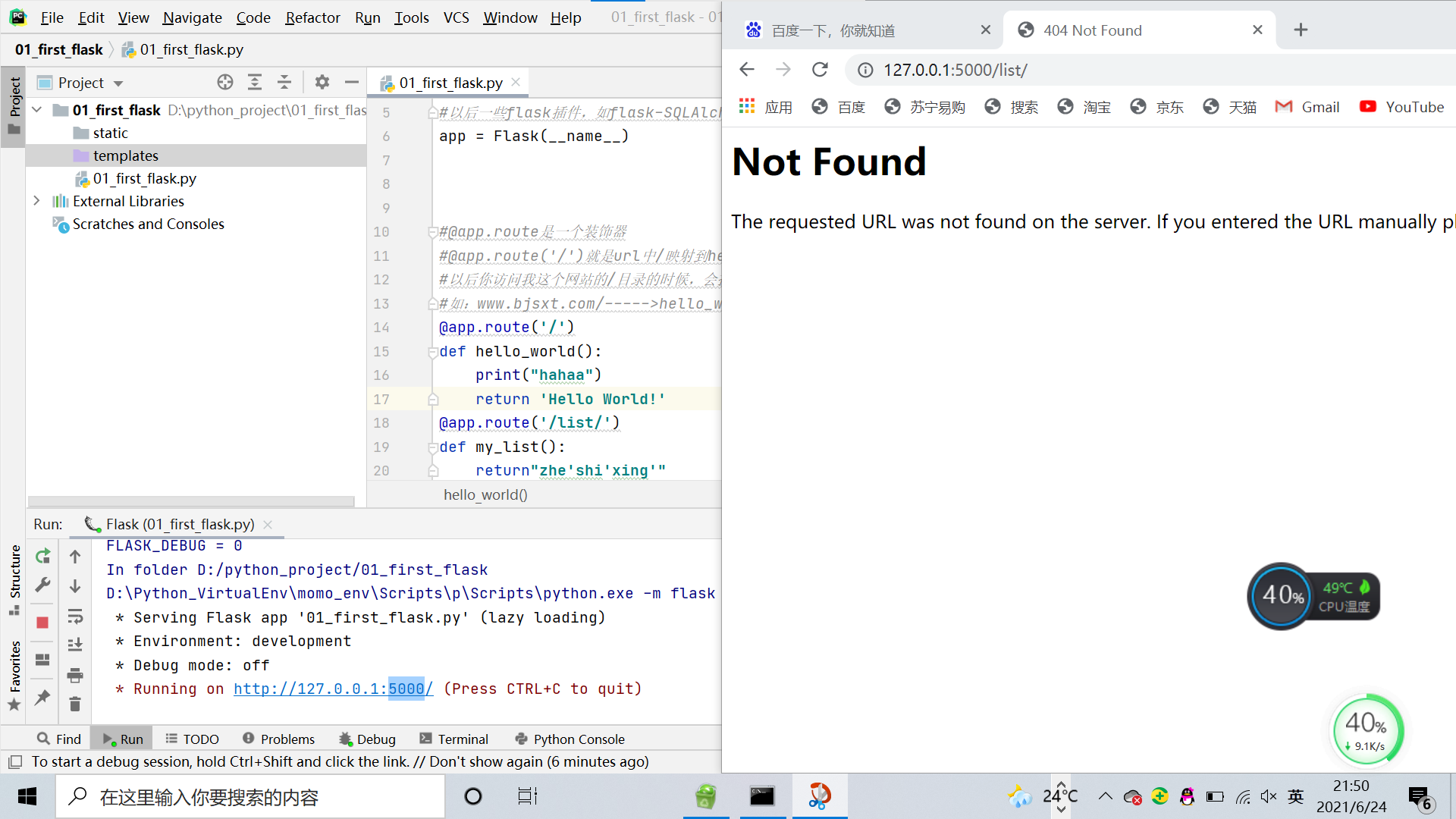The width and height of the screenshot is (1456, 819).
Task: Open the VCS menu
Action: (456, 17)
